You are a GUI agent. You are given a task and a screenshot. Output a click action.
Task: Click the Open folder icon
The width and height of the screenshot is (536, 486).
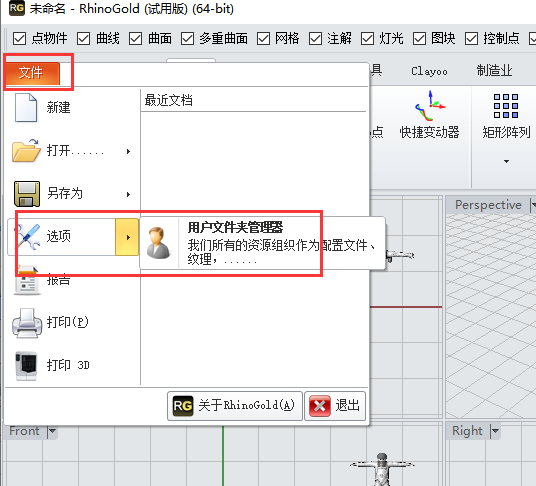coord(26,150)
